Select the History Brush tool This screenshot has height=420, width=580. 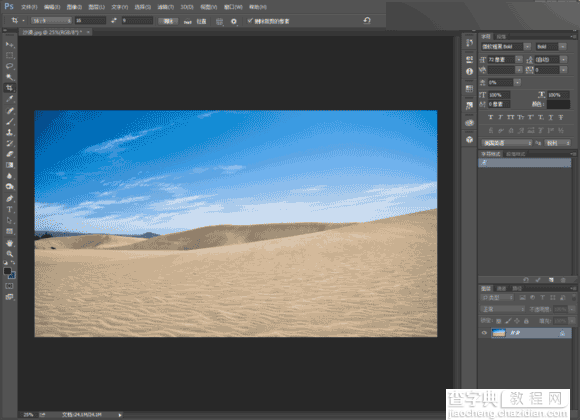(9, 143)
